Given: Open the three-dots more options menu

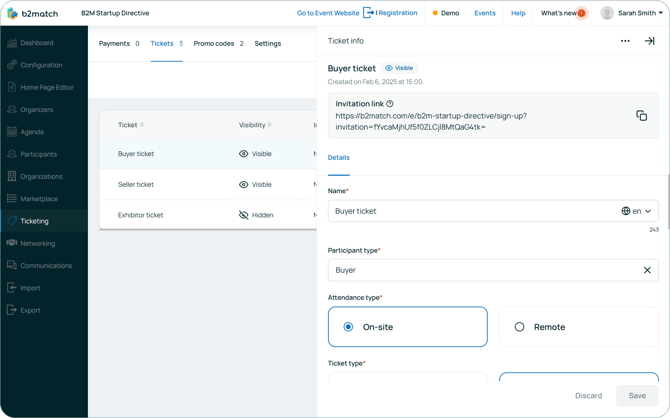Looking at the screenshot, I should coord(625,42).
